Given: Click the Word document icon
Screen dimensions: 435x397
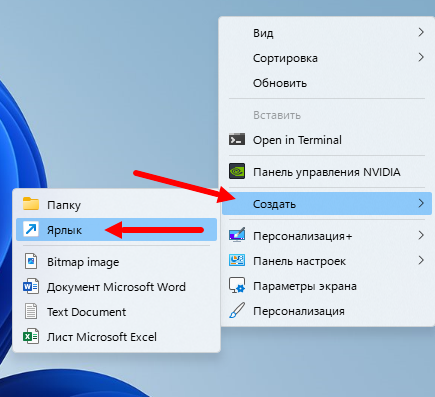Looking at the screenshot, I should coord(31,287).
